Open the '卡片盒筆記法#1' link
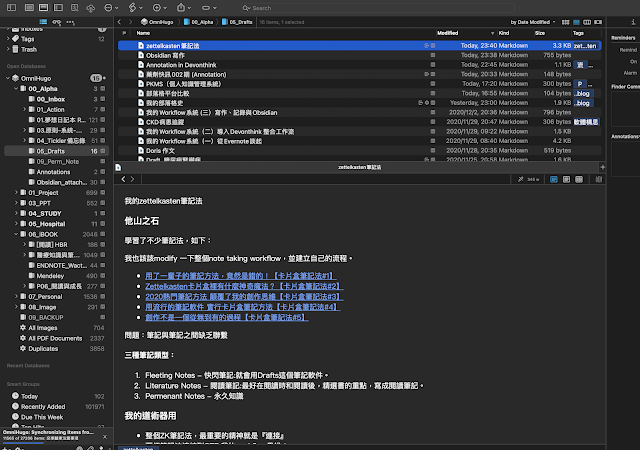The width and height of the screenshot is (640, 450). coord(241,276)
